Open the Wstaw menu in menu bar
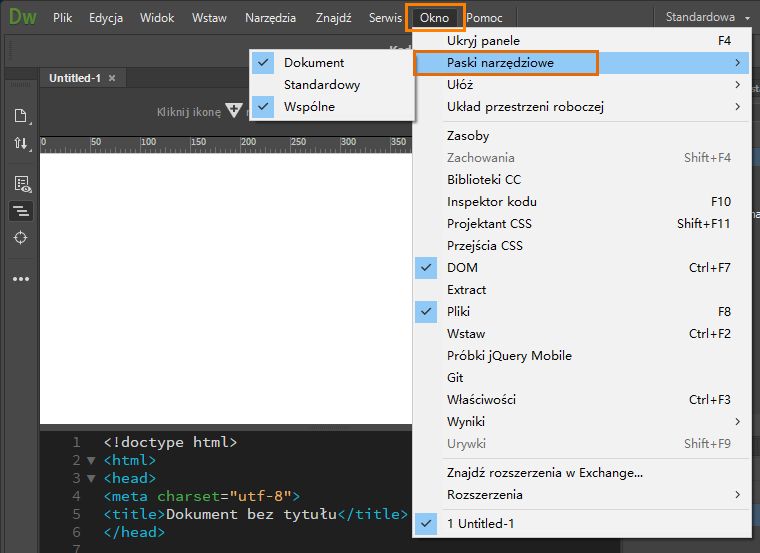The height and width of the screenshot is (553, 760). pos(209,18)
